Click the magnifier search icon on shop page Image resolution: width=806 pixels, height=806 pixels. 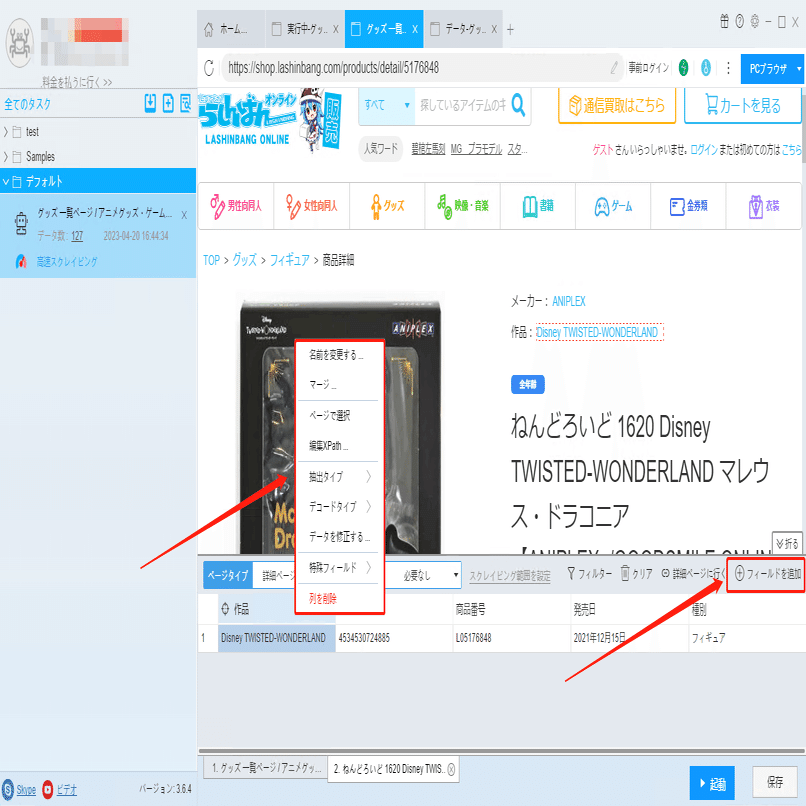click(519, 105)
